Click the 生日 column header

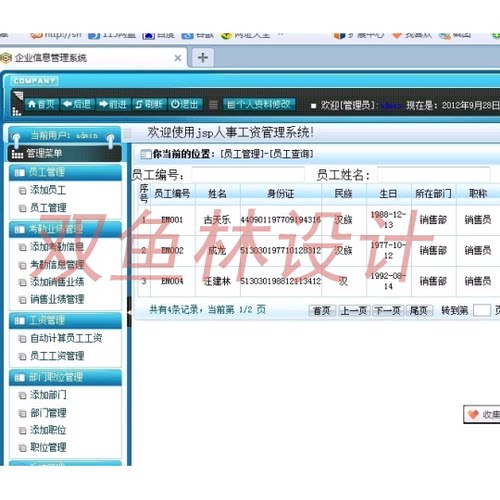pyautogui.click(x=388, y=193)
